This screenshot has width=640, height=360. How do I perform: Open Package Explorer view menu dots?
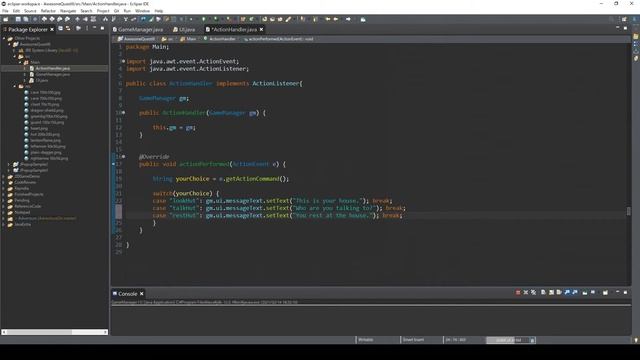[x=87, y=29]
